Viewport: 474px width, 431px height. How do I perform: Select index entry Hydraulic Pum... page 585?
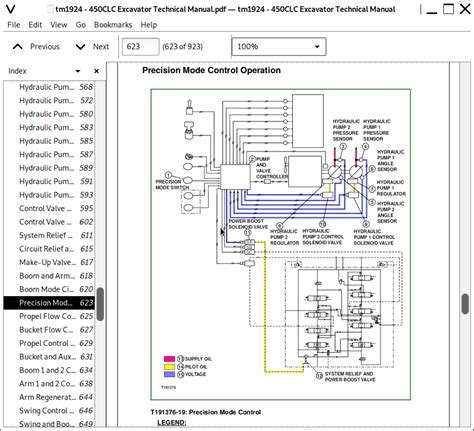click(x=49, y=141)
